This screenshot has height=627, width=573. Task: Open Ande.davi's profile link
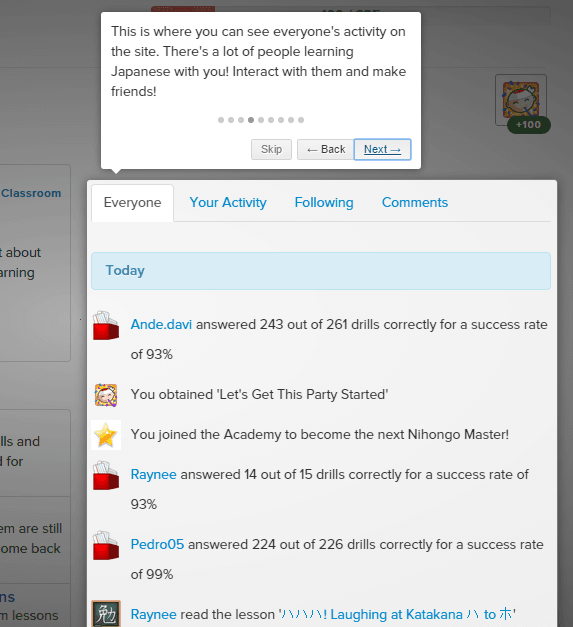[x=161, y=324]
